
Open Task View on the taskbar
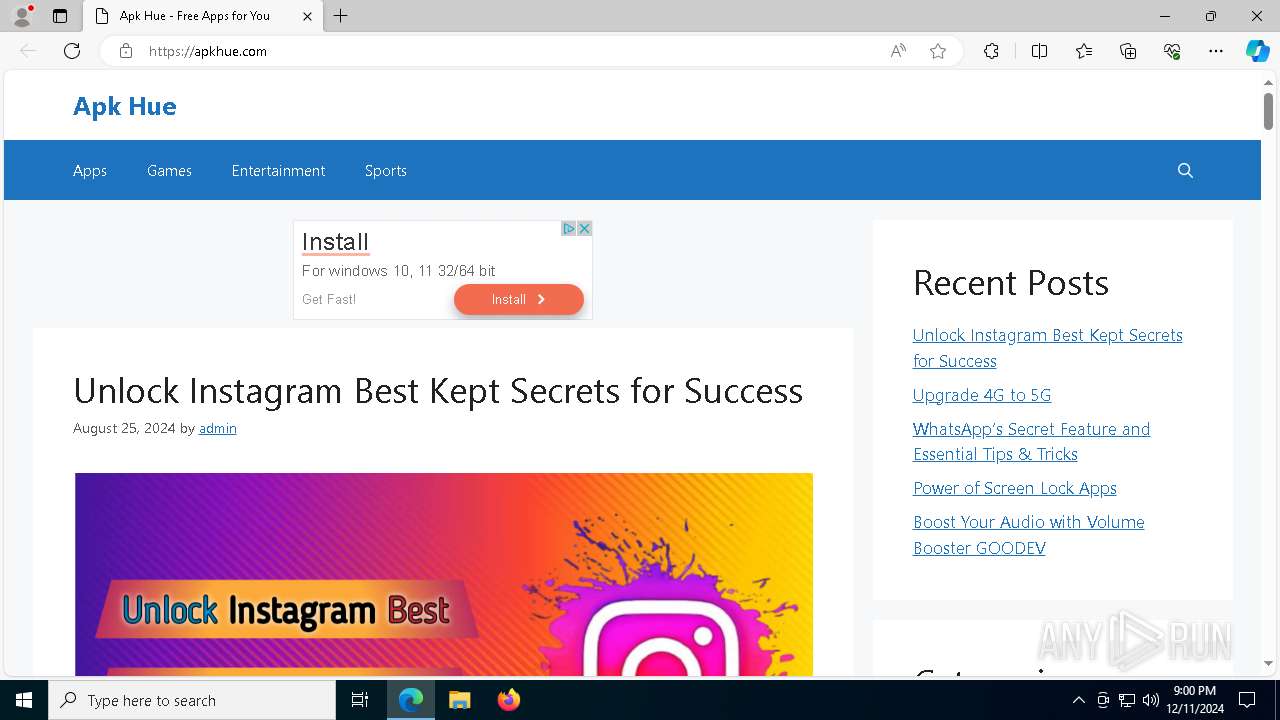coord(360,700)
